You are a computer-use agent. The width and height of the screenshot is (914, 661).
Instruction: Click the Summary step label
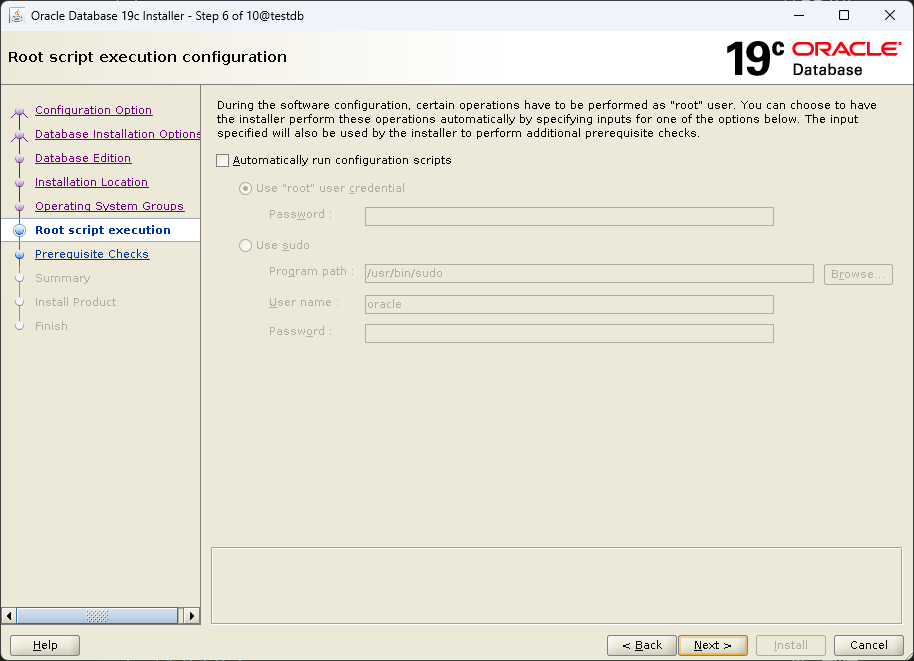[62, 278]
